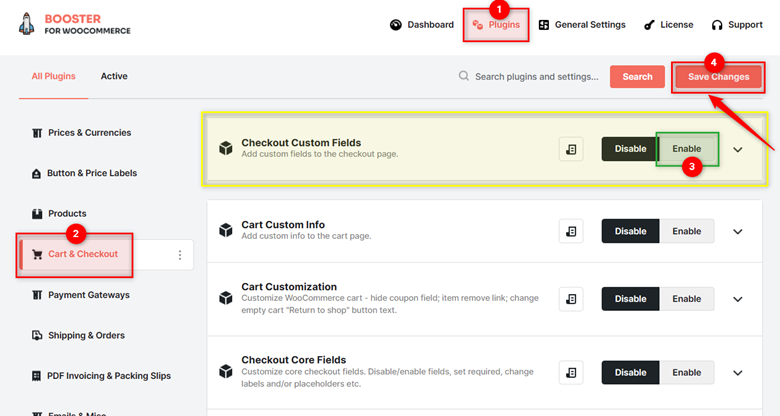Click the magnifier icon in search bar
The height and width of the screenshot is (416, 780).
[464, 76]
